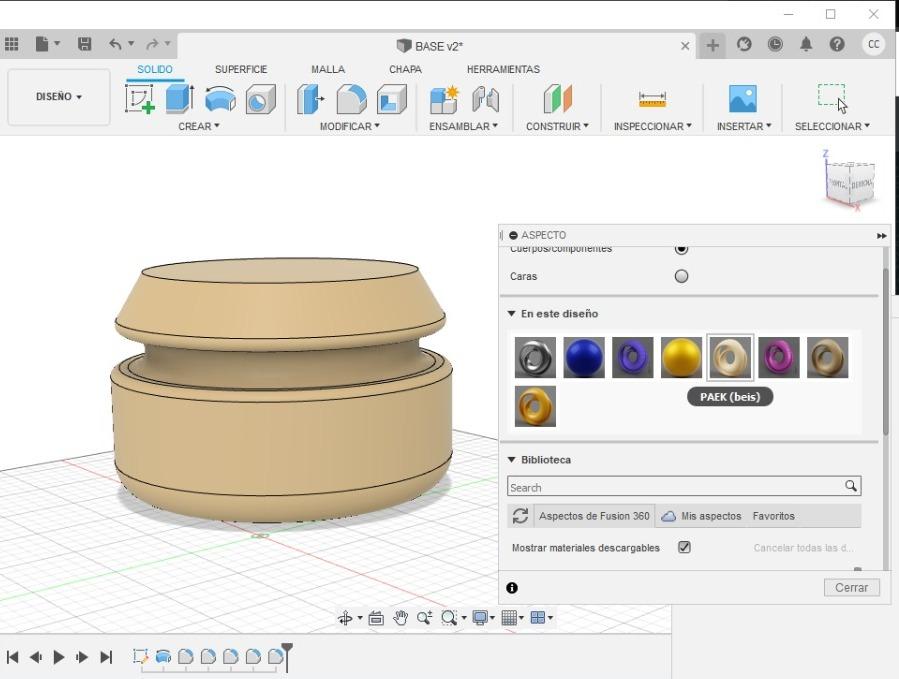
Task: Open the Mis aspectos tab
Action: [710, 516]
